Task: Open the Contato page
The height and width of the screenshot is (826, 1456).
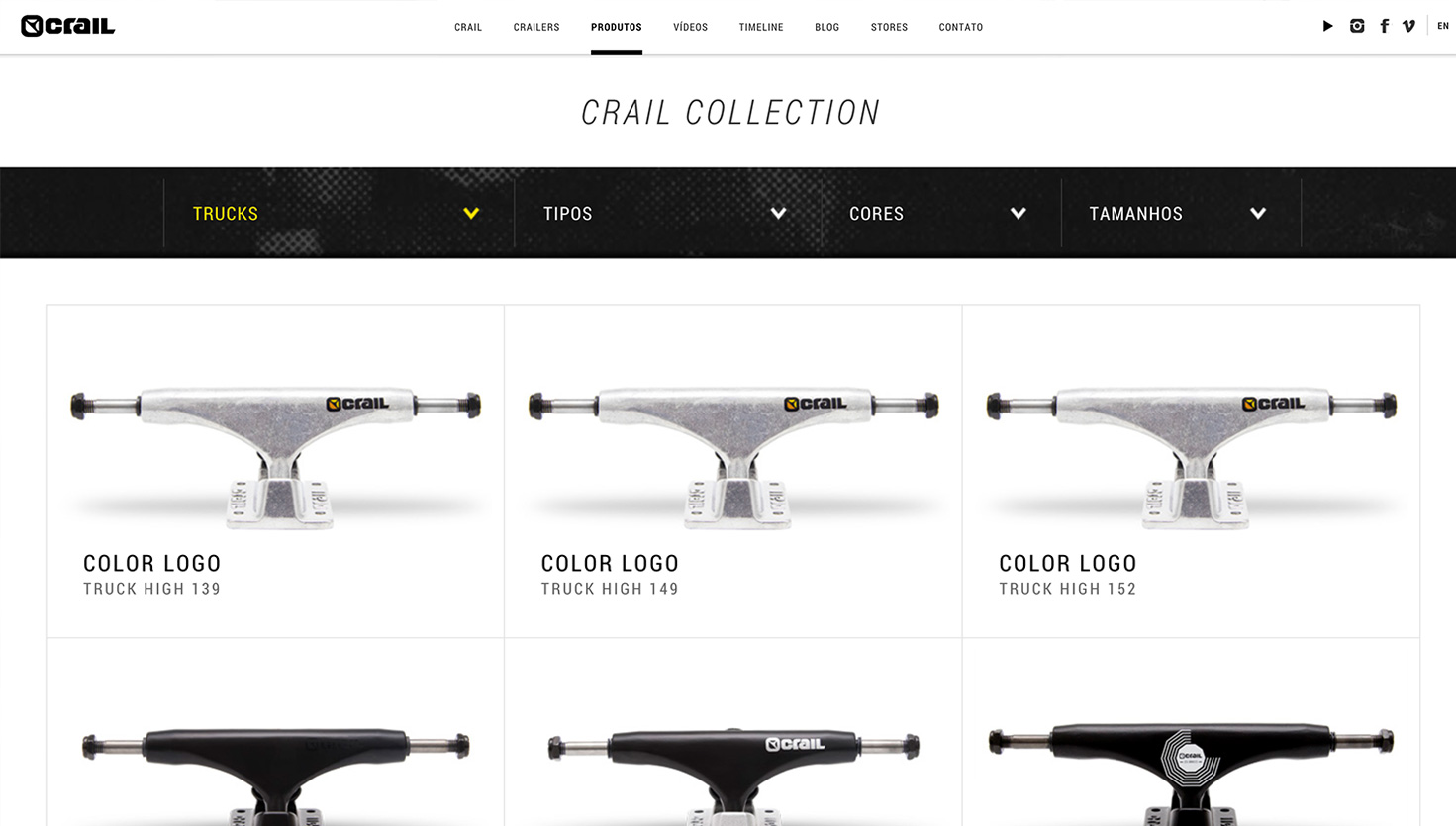Action: click(x=960, y=27)
